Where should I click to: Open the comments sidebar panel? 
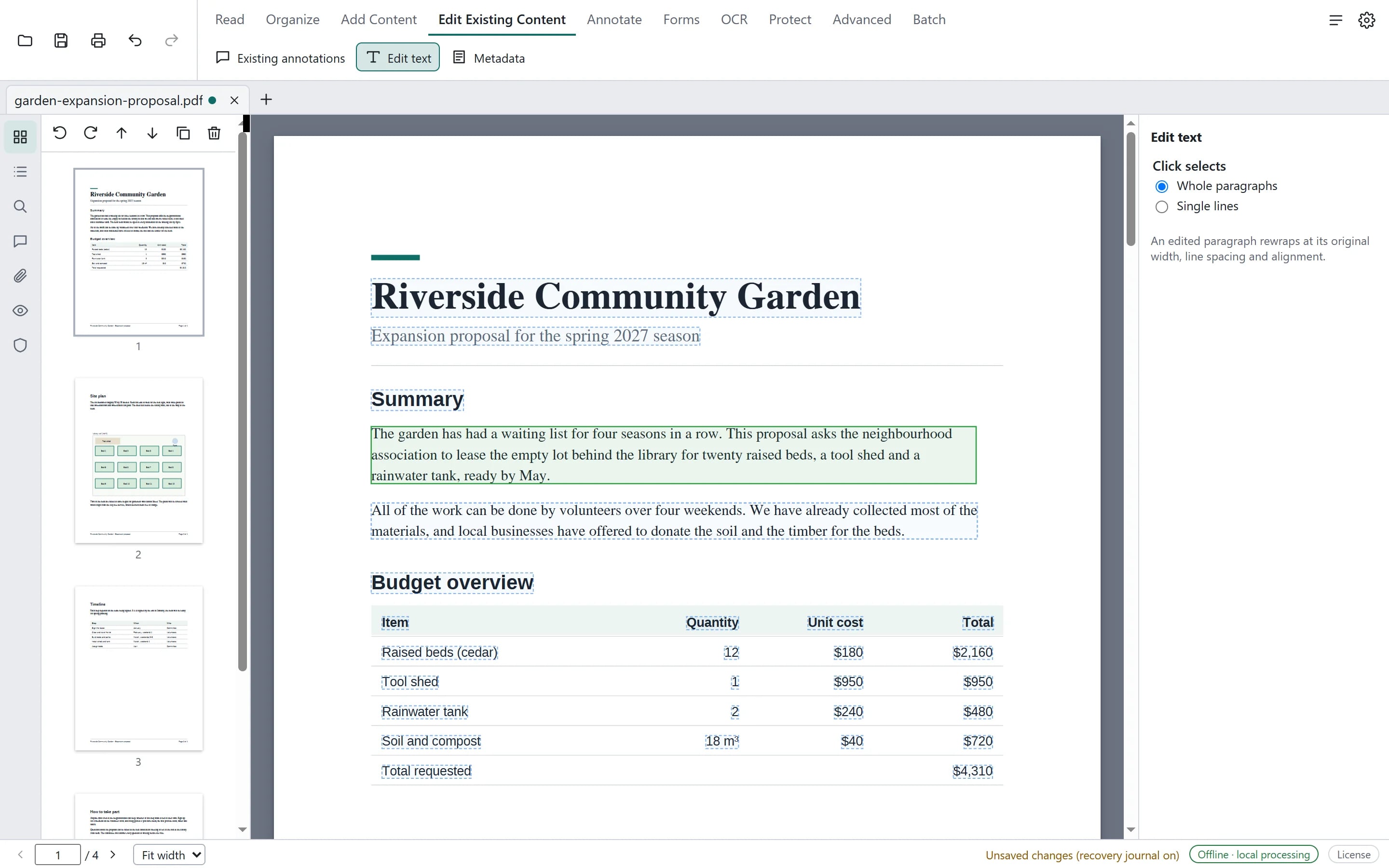tap(20, 241)
